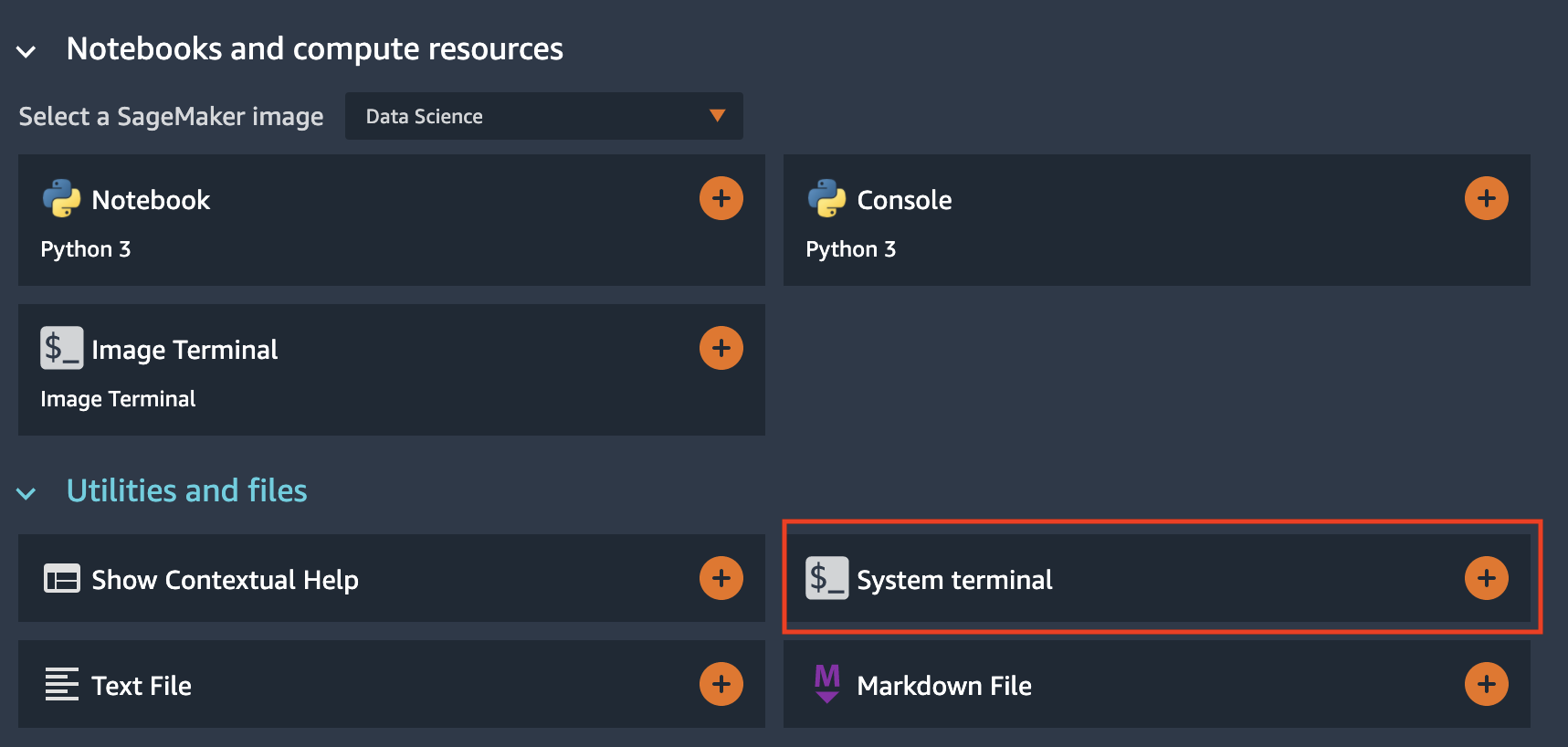Open the SageMaker image dropdown
1568x747 pixels.
[544, 116]
